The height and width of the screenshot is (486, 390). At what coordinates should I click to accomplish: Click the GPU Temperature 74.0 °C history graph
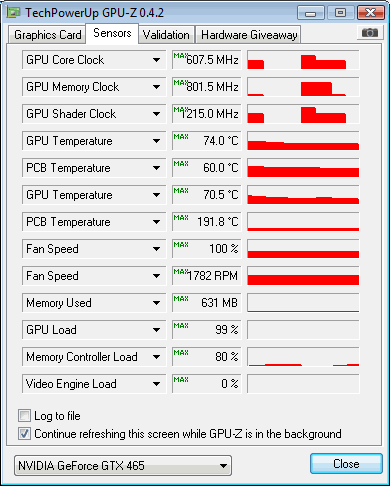303,141
